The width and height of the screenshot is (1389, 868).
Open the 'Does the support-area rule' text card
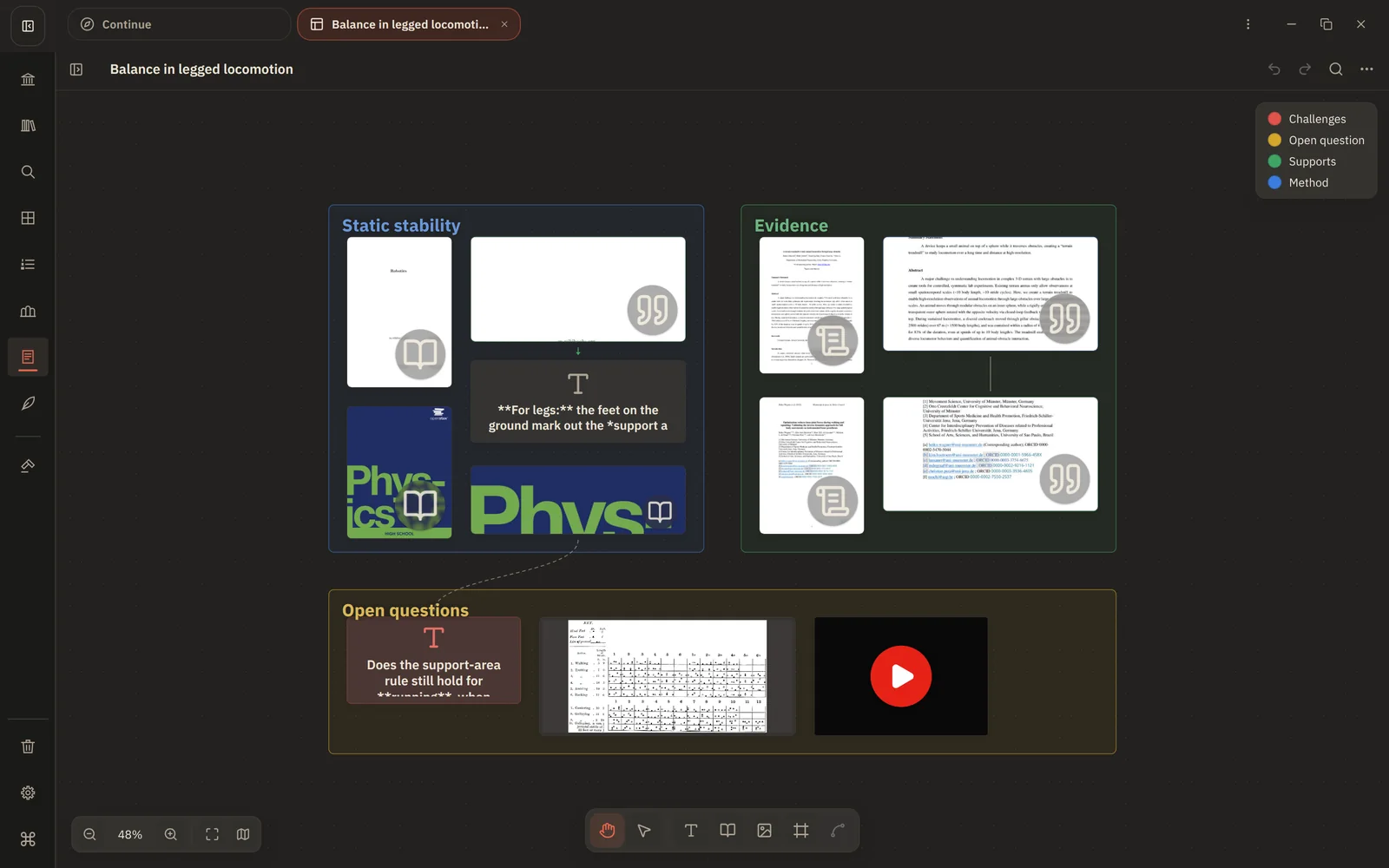click(434, 660)
